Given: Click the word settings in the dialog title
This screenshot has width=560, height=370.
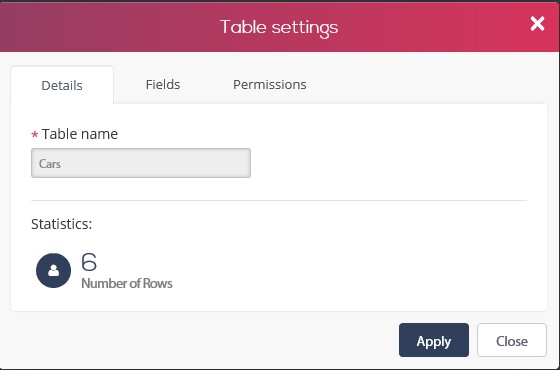Looking at the screenshot, I should [x=305, y=28].
